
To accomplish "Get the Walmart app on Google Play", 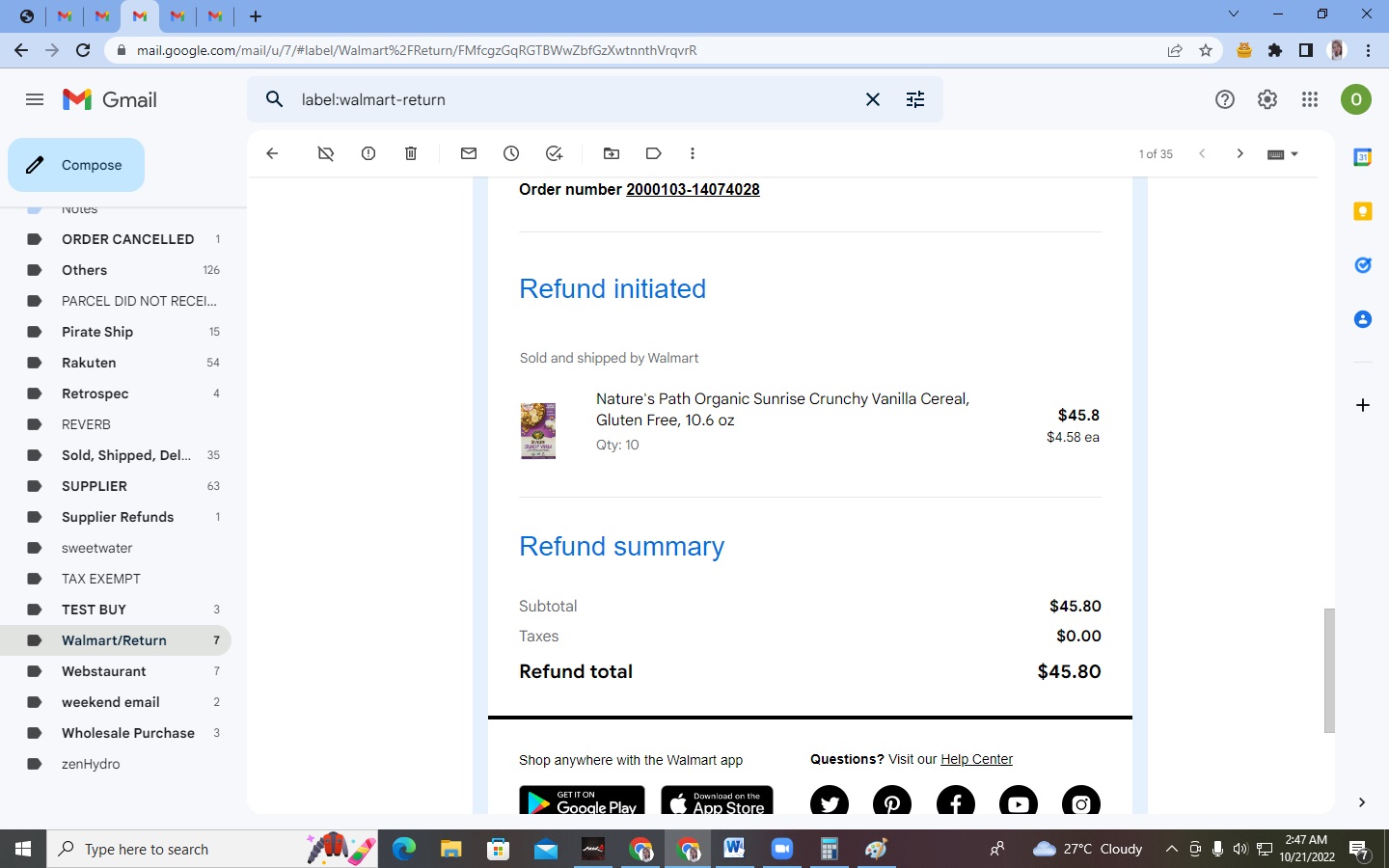I will pyautogui.click(x=582, y=801).
